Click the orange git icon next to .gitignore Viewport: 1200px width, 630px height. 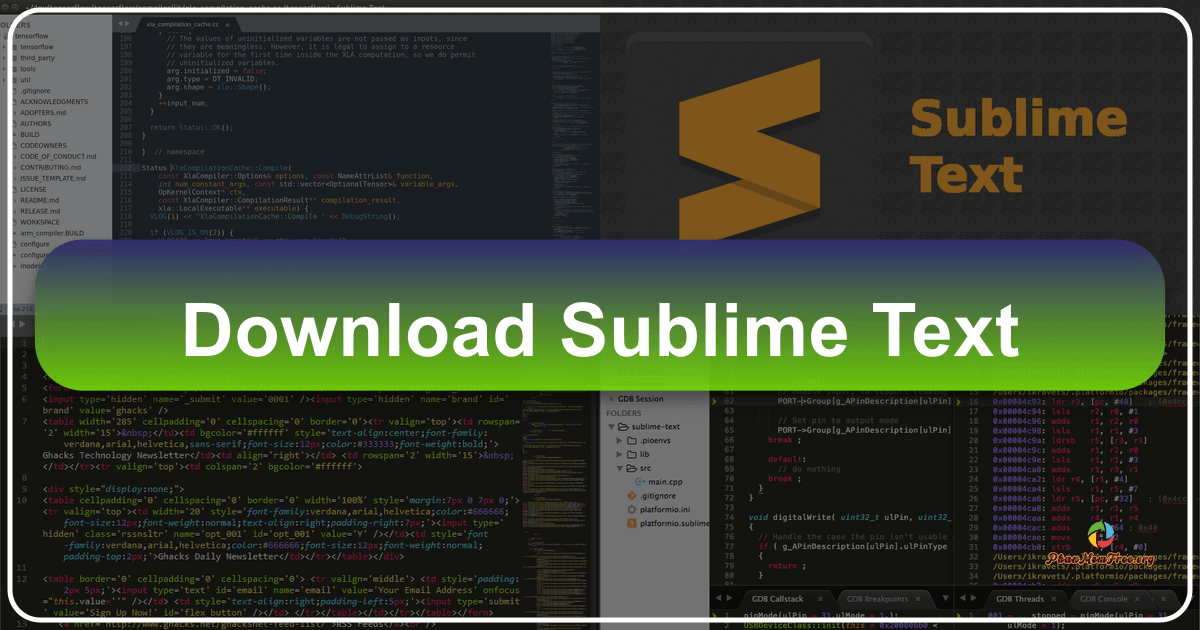[x=631, y=496]
